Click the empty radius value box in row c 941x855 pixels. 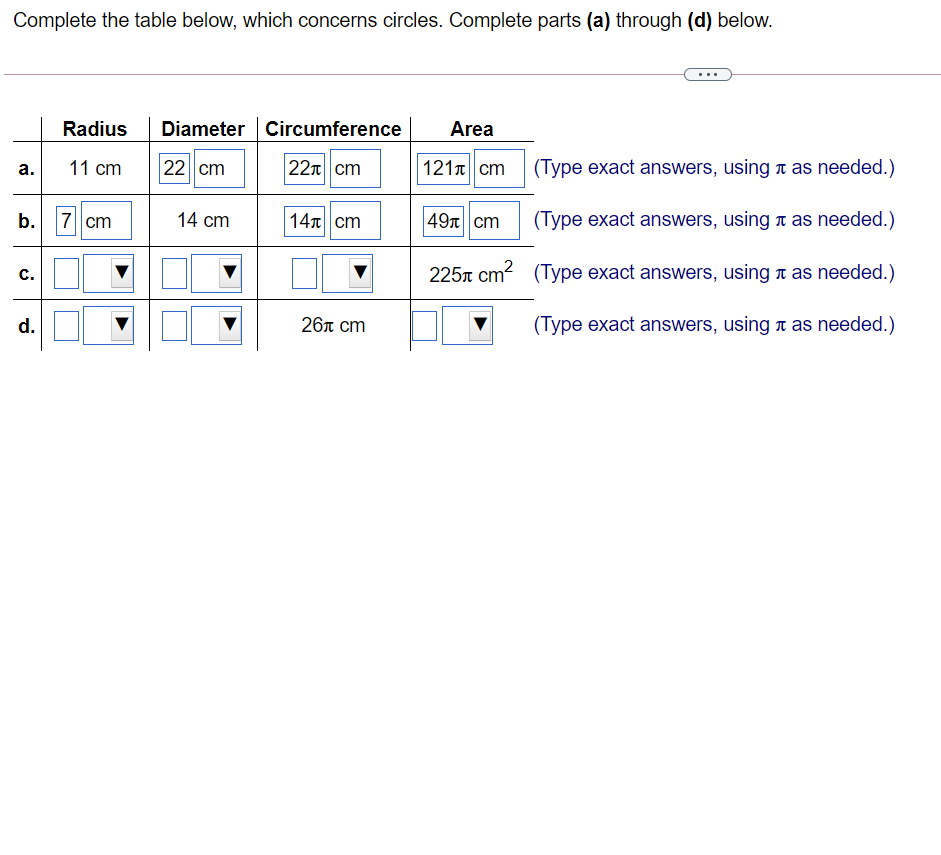pos(66,272)
